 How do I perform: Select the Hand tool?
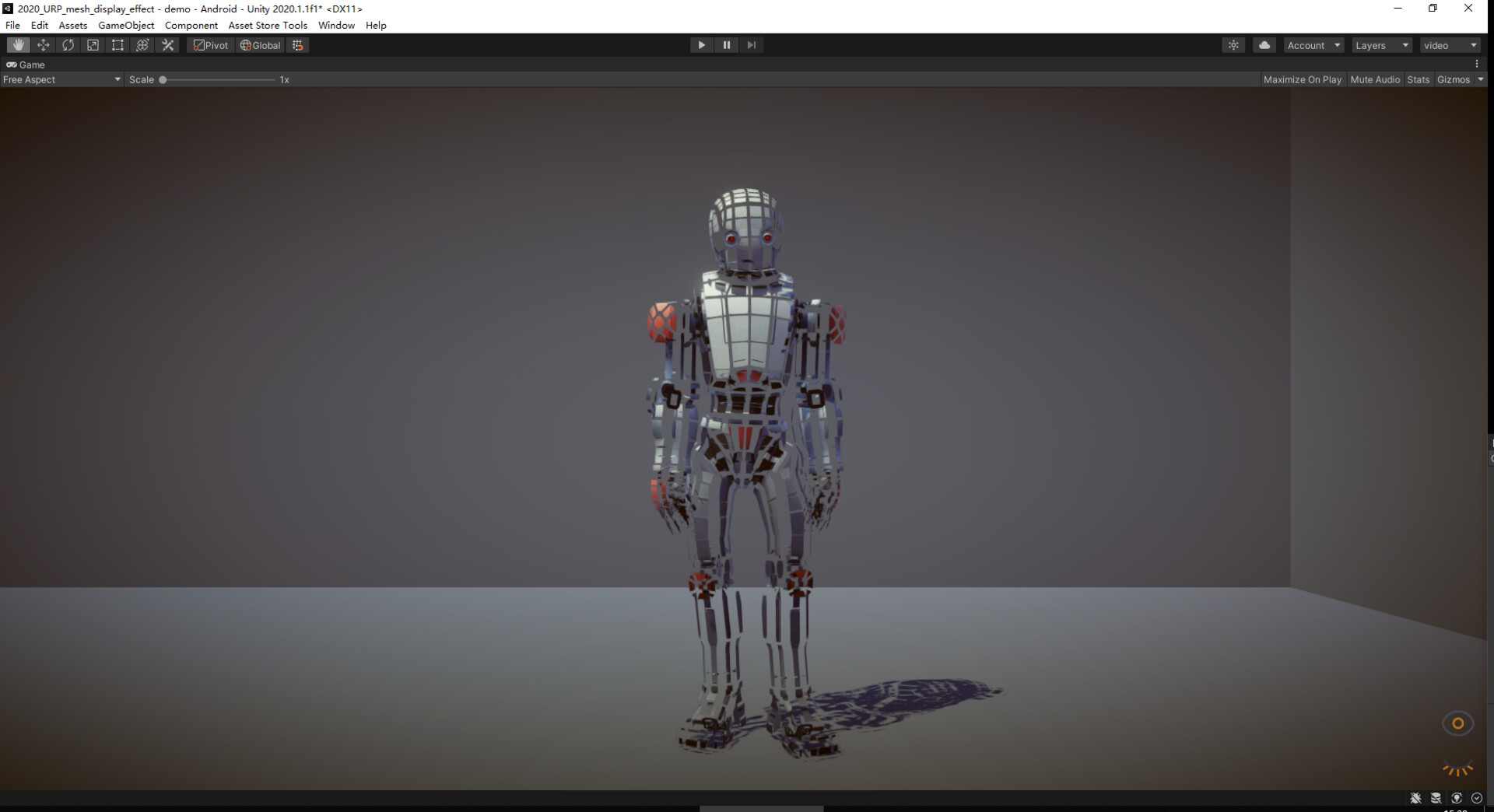pos(17,44)
